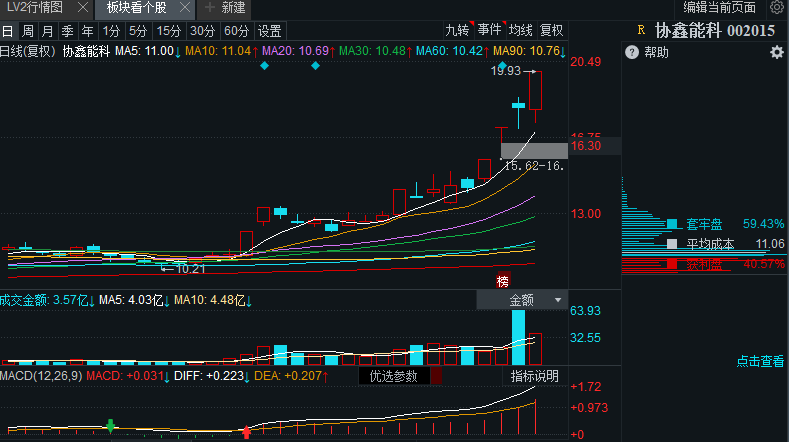The width and height of the screenshot is (789, 442).
Task: Click the 点击查看 link
Action: (760, 361)
